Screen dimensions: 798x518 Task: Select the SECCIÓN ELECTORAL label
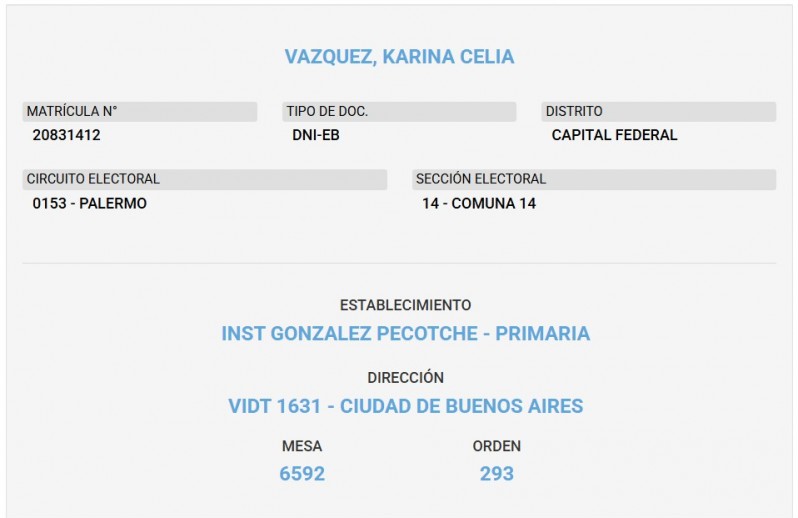coord(481,179)
